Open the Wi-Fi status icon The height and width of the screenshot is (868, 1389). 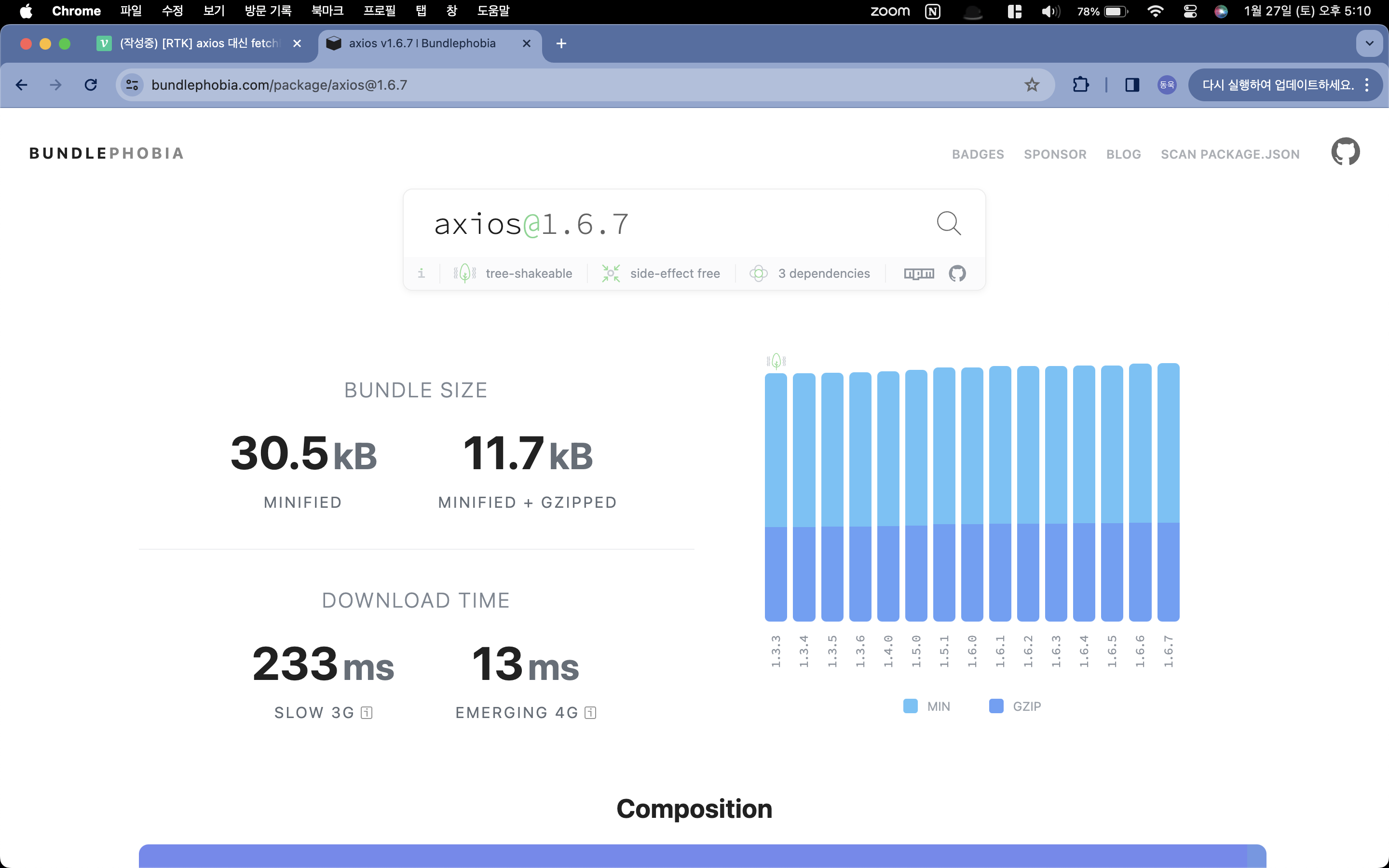pos(1155,11)
